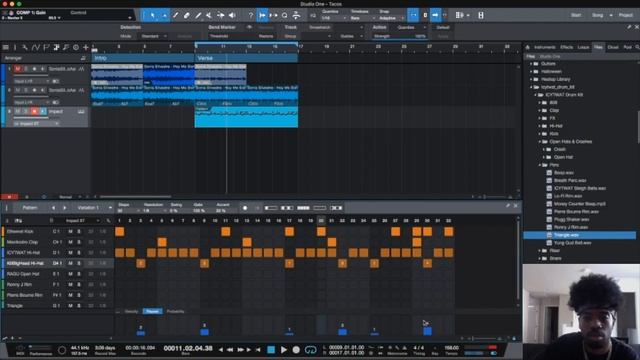Switch to the Instruments browser tab

[x=544, y=47]
